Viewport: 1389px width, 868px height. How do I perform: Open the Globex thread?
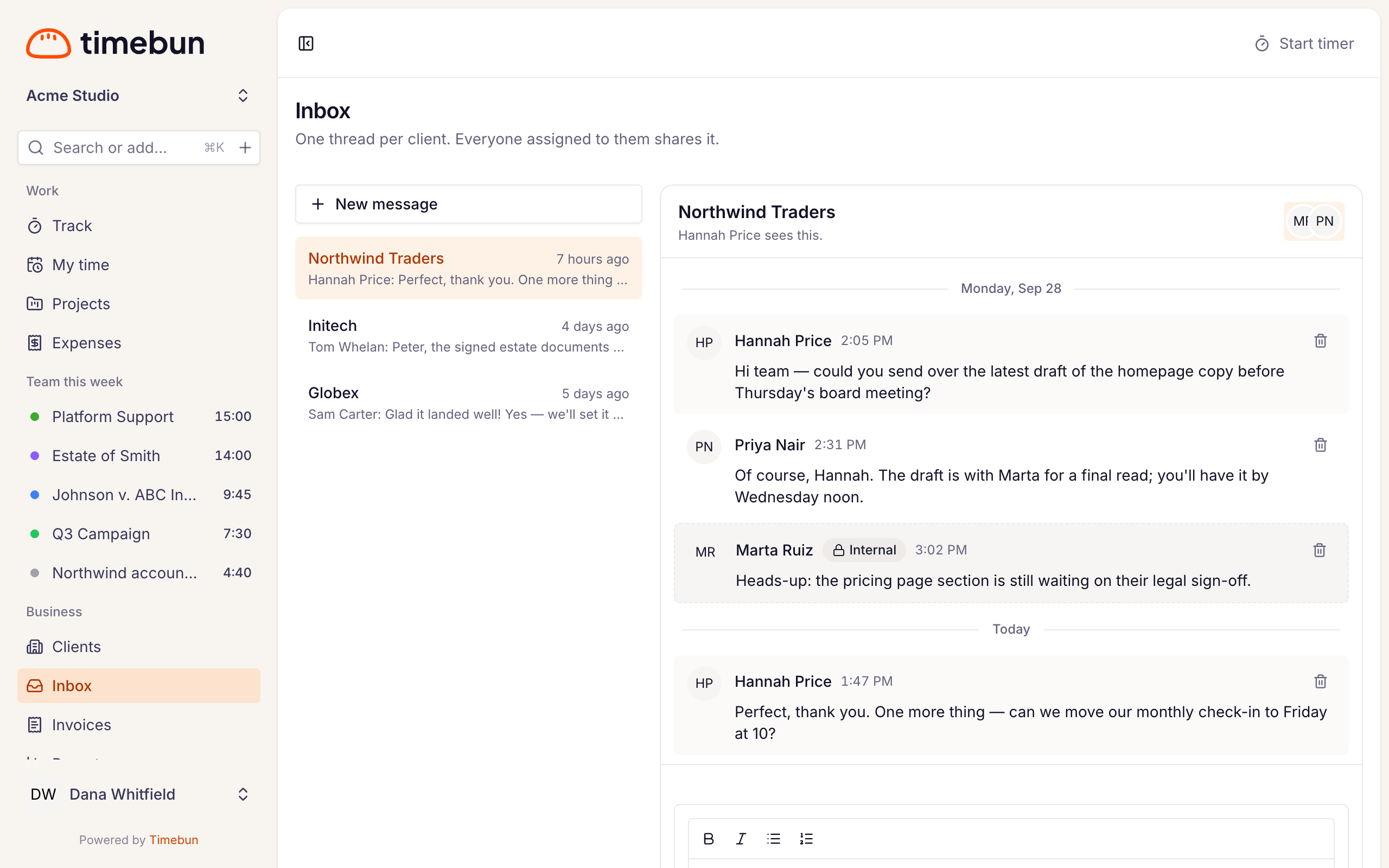468,403
